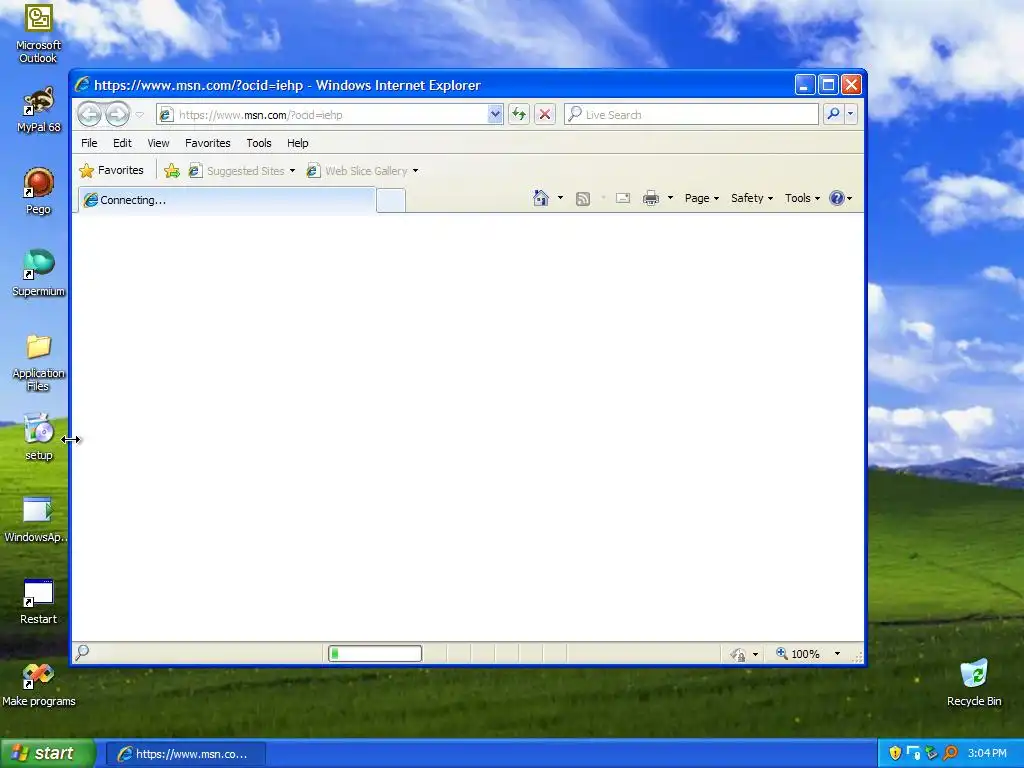Click the Back navigation arrow
Image resolution: width=1024 pixels, height=768 pixels.
pyautogui.click(x=89, y=115)
